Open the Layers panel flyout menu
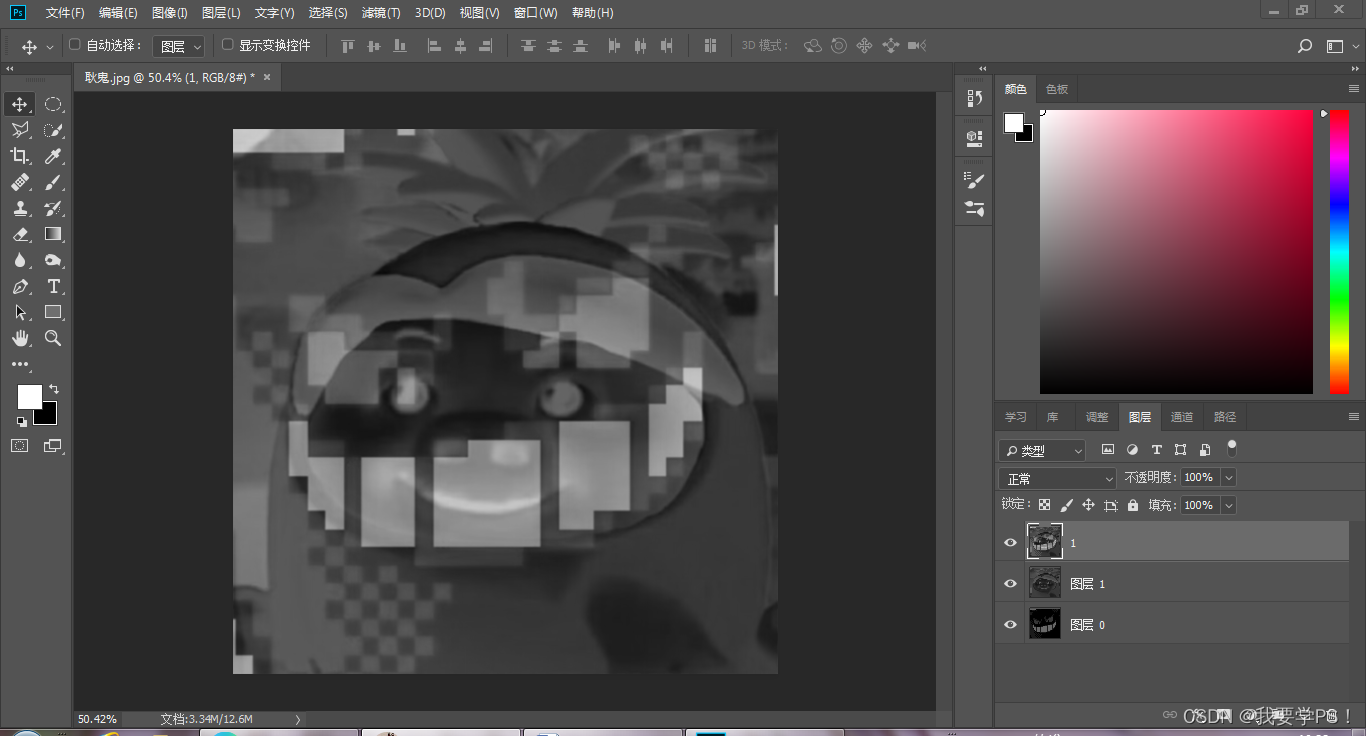The image size is (1366, 736). [x=1354, y=417]
